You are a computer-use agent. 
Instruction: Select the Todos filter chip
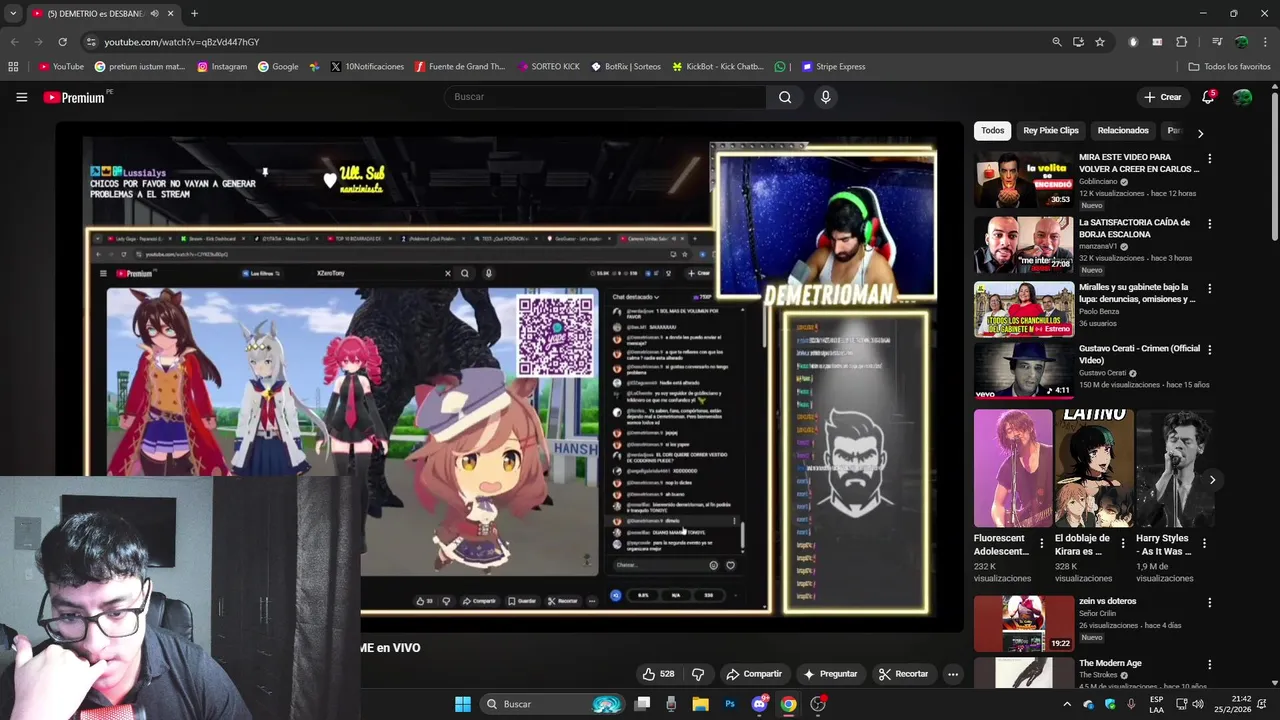992,130
